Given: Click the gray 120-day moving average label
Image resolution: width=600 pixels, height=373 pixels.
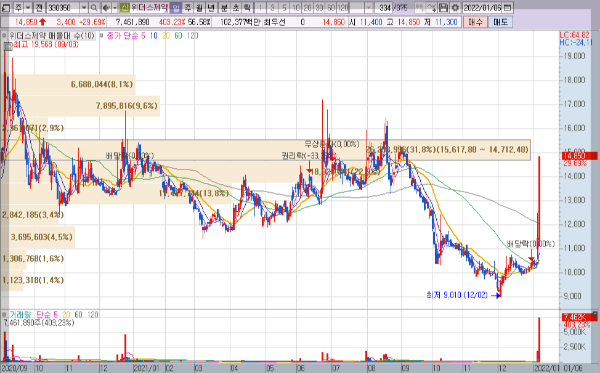Looking at the screenshot, I should pyautogui.click(x=192, y=36).
